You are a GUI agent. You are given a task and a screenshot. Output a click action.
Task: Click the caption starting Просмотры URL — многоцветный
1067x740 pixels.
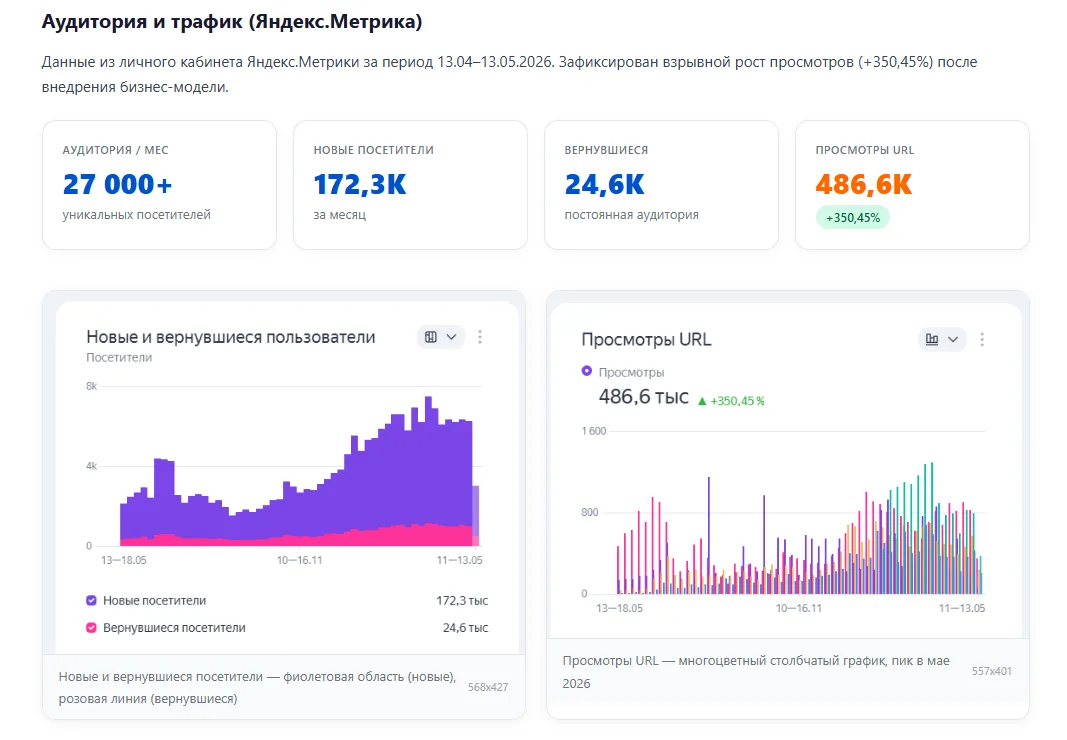756,672
